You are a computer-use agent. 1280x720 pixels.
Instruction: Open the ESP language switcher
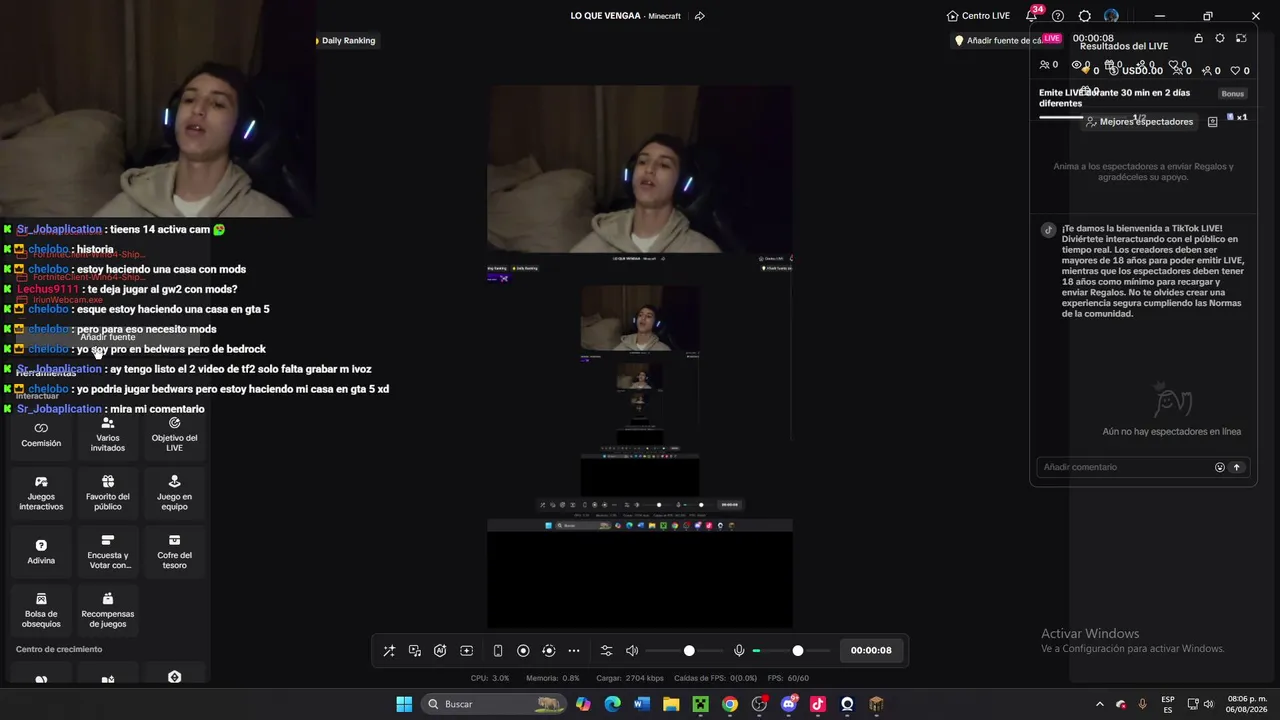click(x=1168, y=704)
